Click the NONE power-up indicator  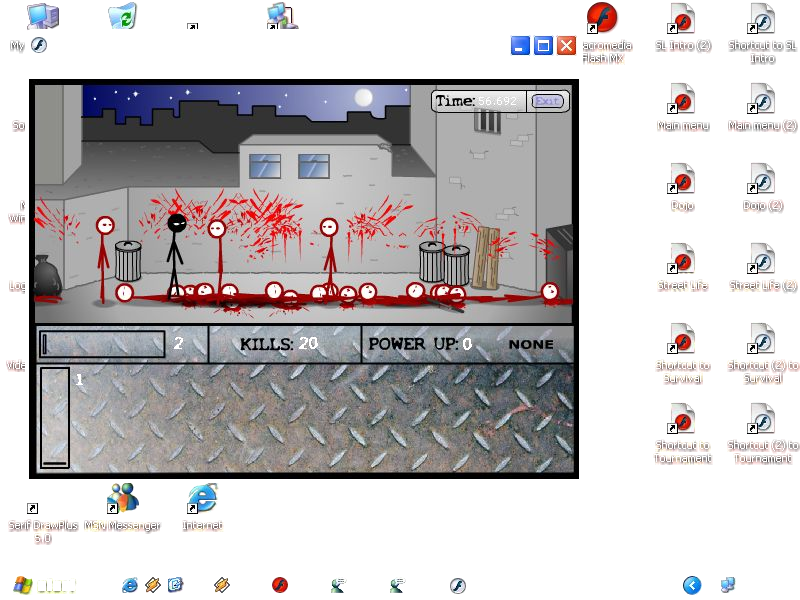click(531, 344)
